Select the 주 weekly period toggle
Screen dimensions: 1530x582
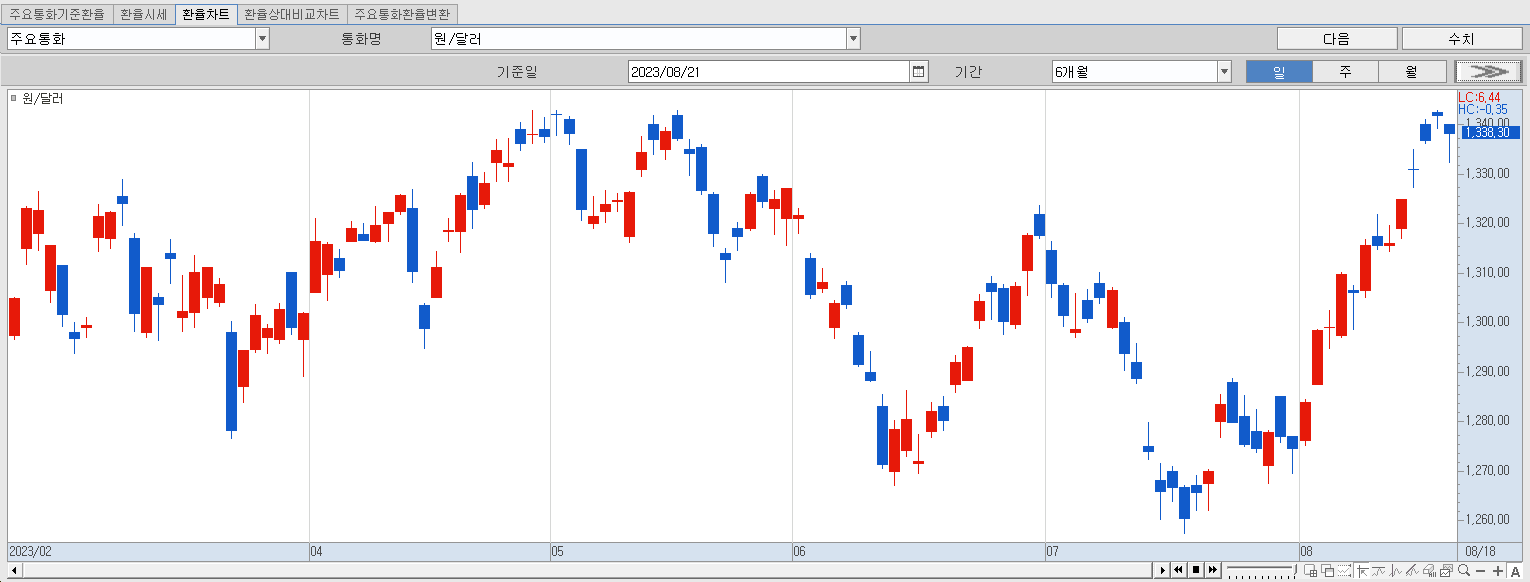point(1345,71)
